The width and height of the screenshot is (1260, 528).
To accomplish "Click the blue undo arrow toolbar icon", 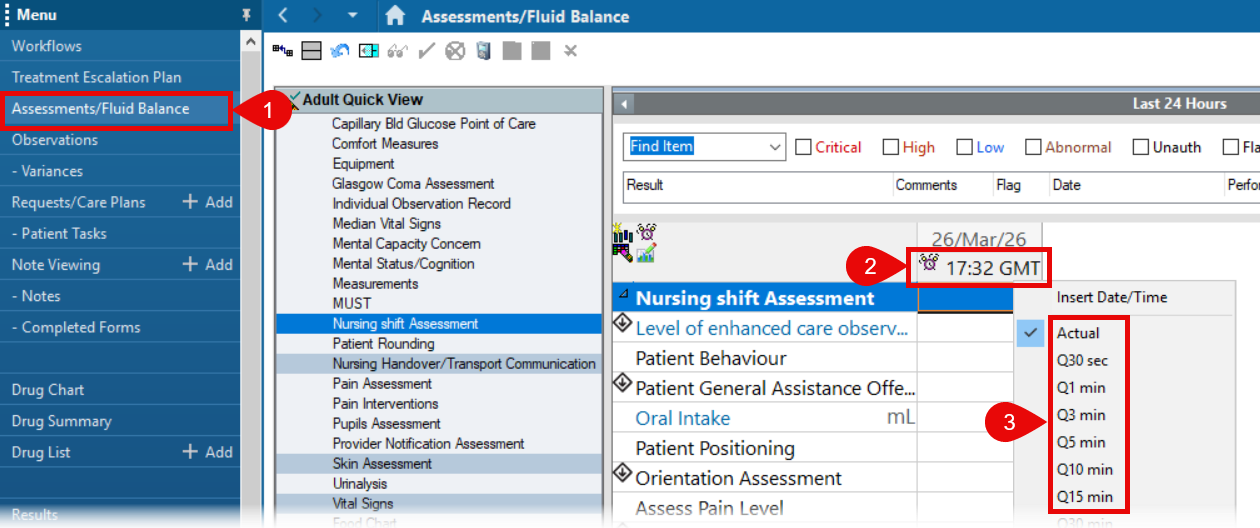I will point(340,50).
